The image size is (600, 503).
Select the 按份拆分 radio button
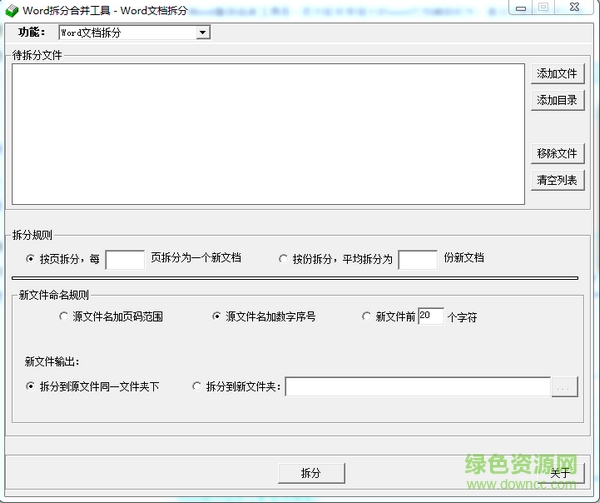[x=283, y=259]
